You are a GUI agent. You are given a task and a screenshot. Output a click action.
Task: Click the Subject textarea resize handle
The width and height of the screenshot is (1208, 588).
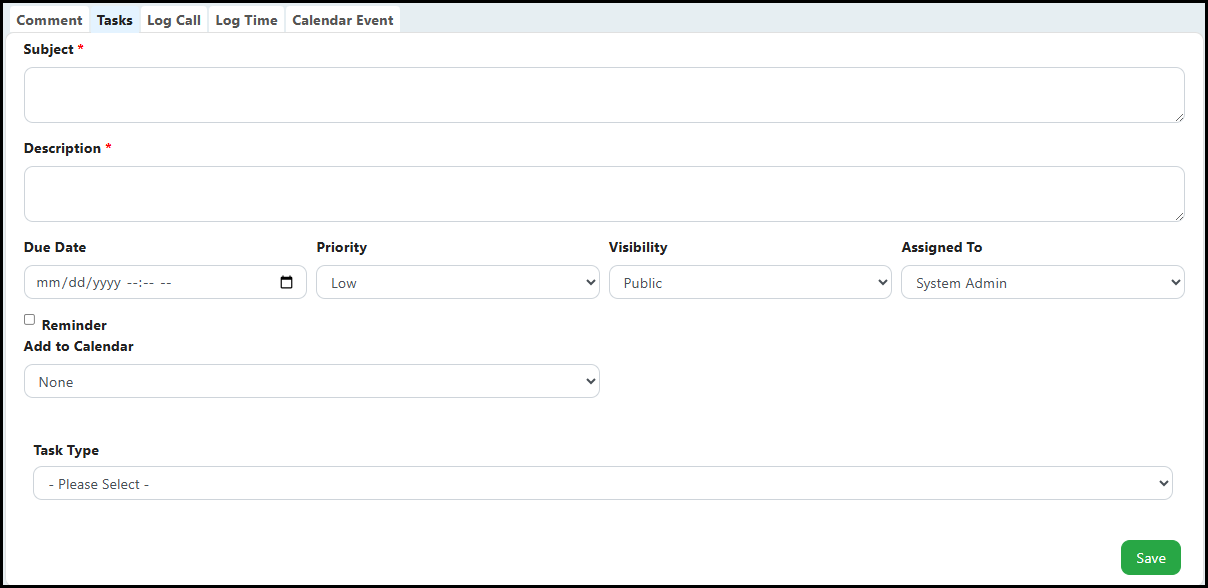1179,117
